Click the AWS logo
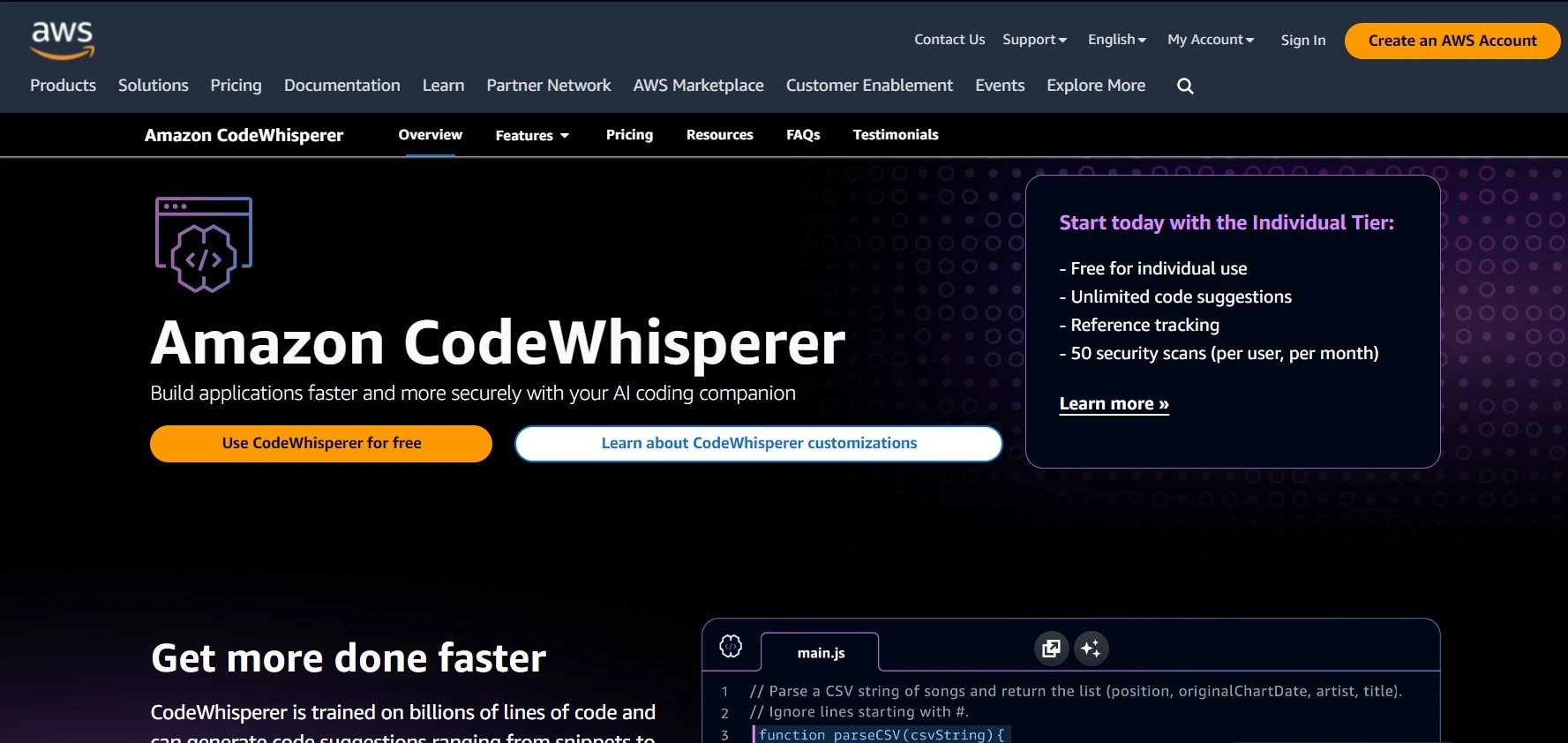 62,40
